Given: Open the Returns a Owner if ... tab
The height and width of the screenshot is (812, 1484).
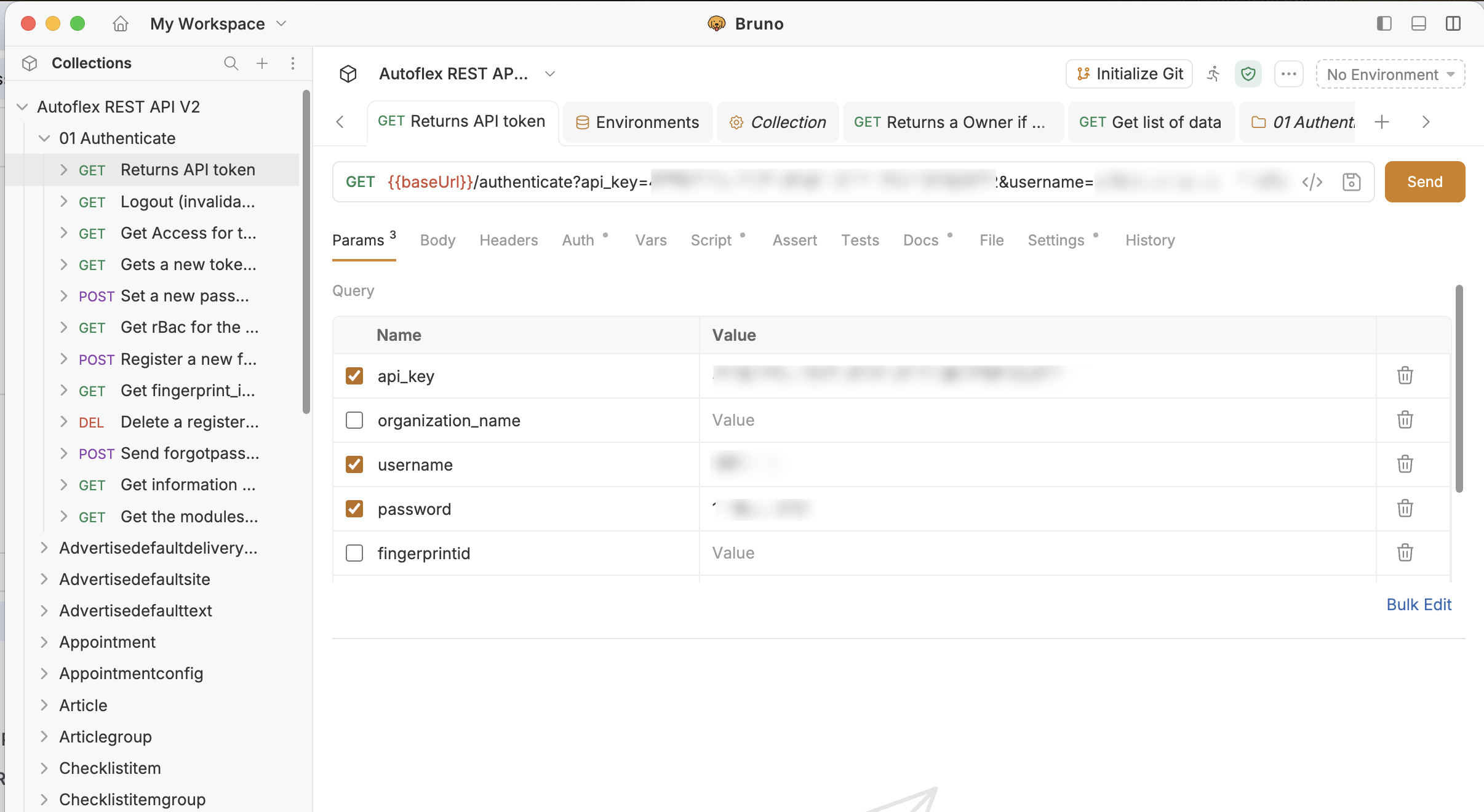Looking at the screenshot, I should pyautogui.click(x=954, y=122).
